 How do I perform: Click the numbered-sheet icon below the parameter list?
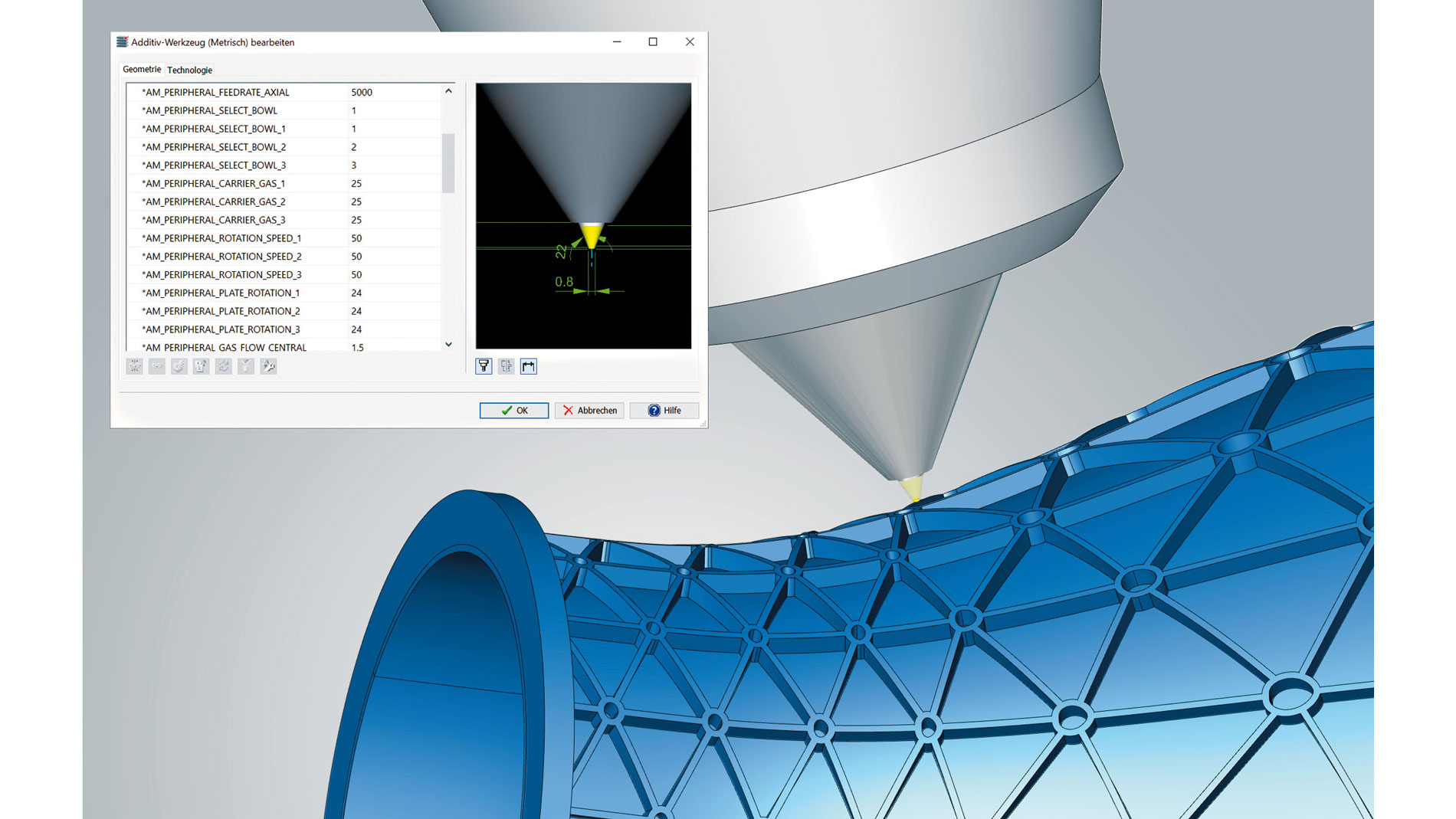click(x=201, y=366)
